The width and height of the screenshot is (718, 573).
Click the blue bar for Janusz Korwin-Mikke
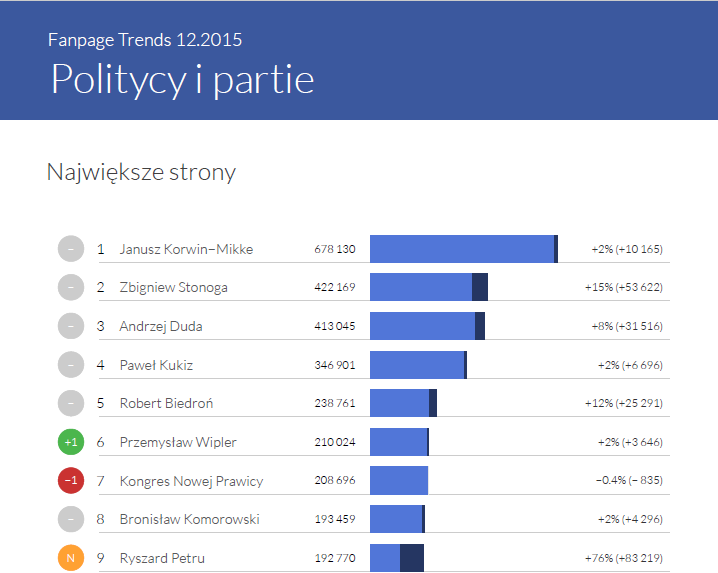click(461, 249)
